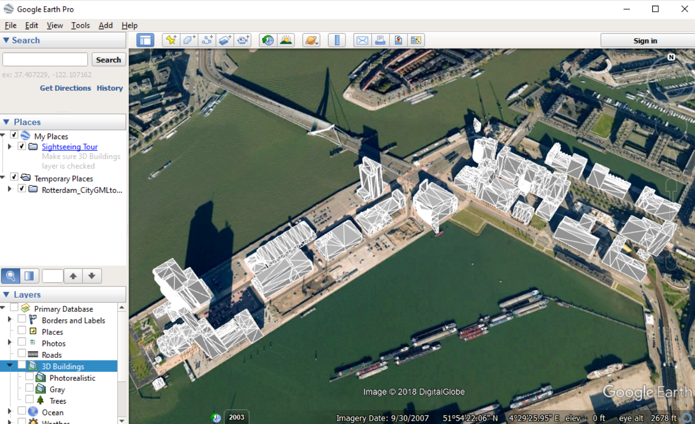The image size is (695, 424).
Task: Open the Add menu
Action: [x=105, y=25]
